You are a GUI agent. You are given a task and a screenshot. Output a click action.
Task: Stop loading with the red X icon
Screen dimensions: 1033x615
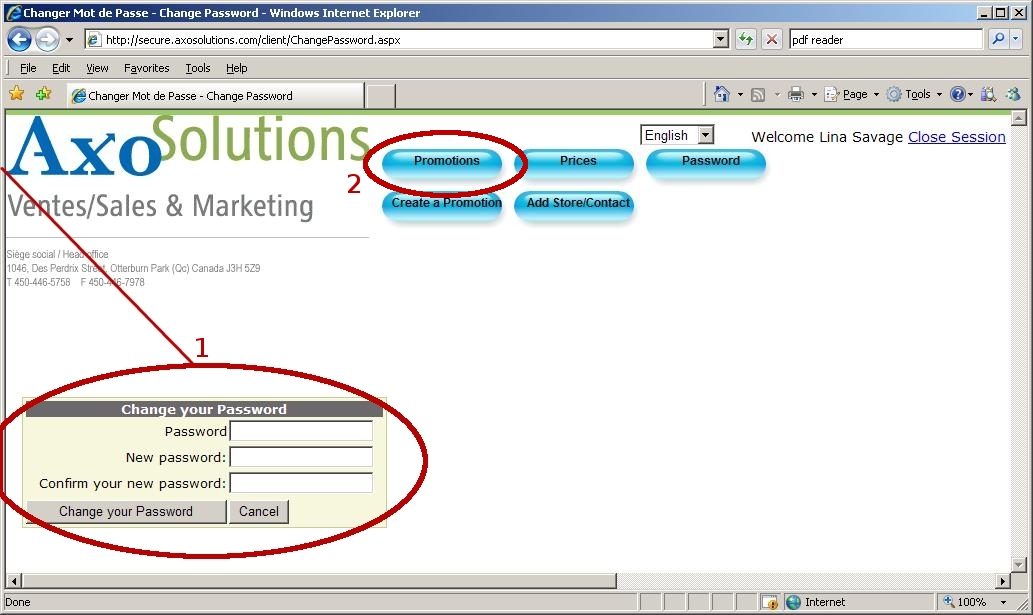click(771, 40)
